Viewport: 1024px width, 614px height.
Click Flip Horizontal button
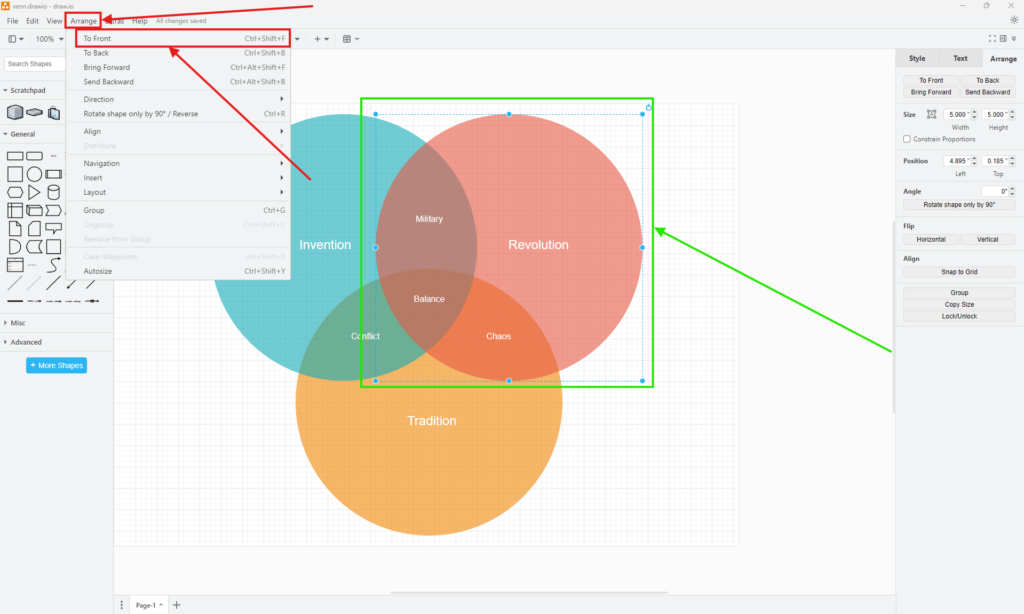click(x=931, y=240)
